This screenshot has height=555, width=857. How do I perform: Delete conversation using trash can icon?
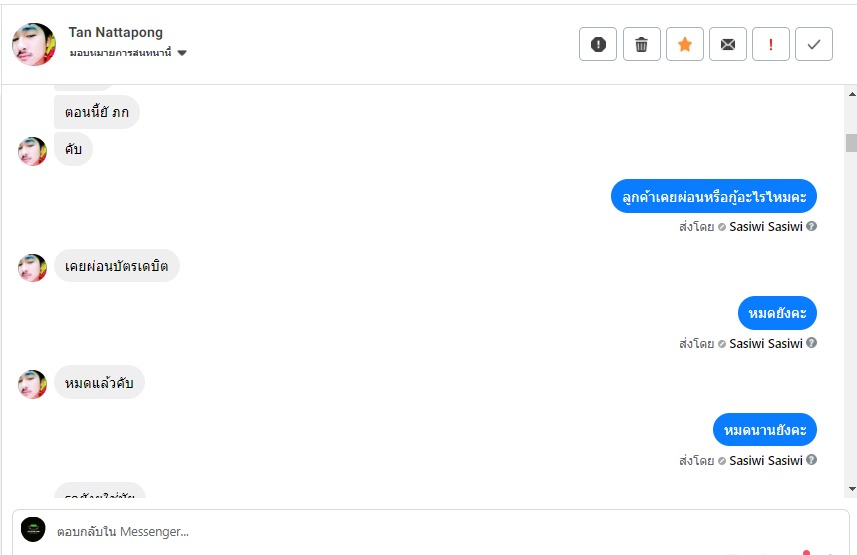642,44
